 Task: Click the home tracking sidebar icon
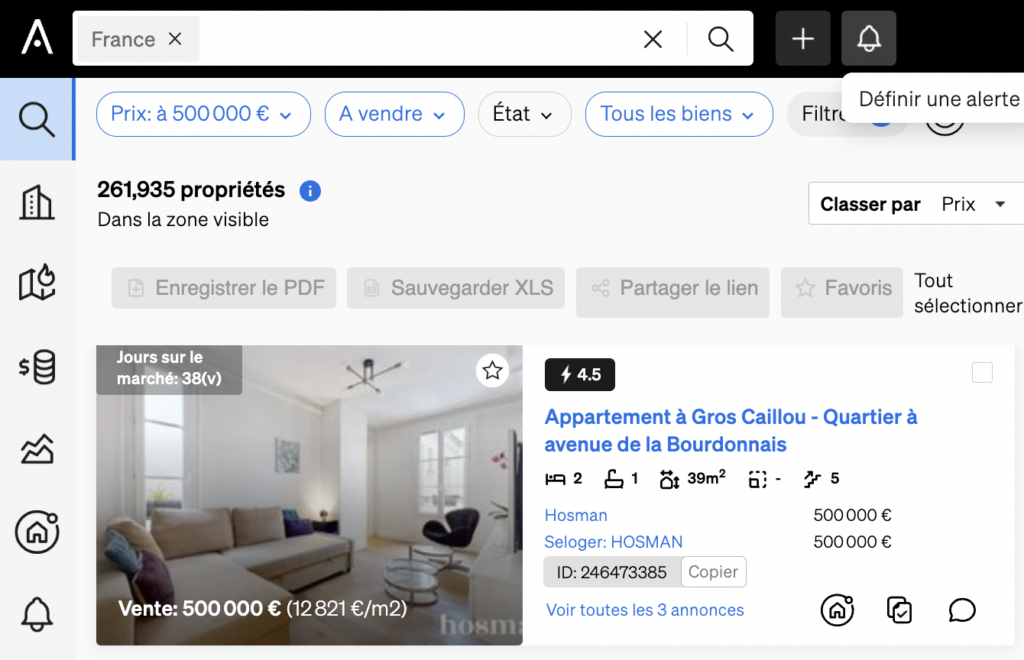(x=37, y=532)
